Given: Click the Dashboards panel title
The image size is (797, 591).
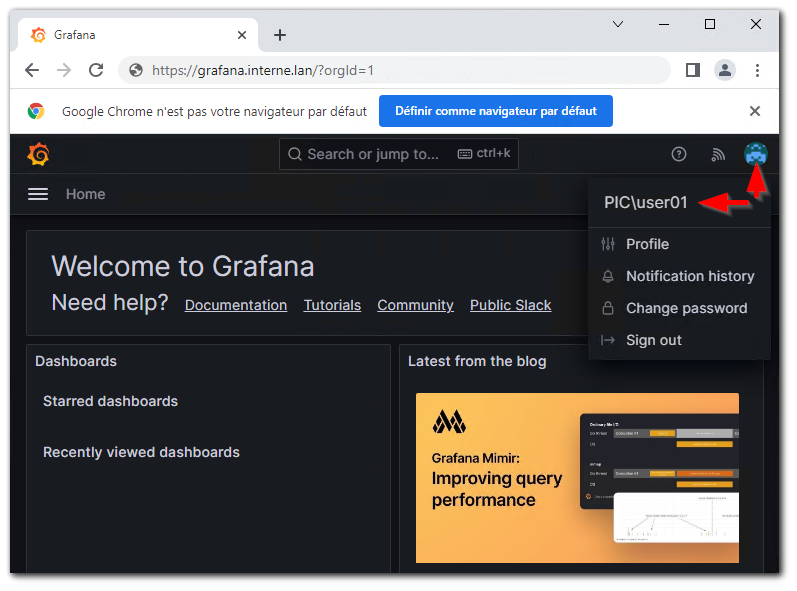Looking at the screenshot, I should point(76,361).
